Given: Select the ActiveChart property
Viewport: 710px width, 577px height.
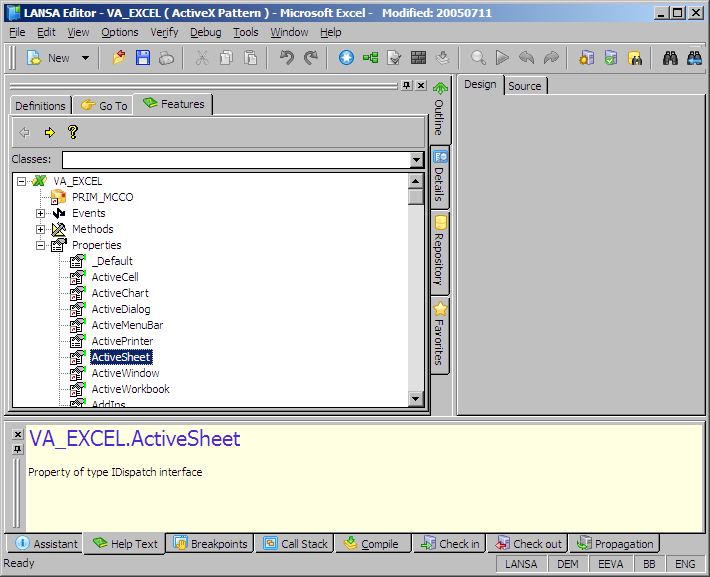Looking at the screenshot, I should coord(120,293).
